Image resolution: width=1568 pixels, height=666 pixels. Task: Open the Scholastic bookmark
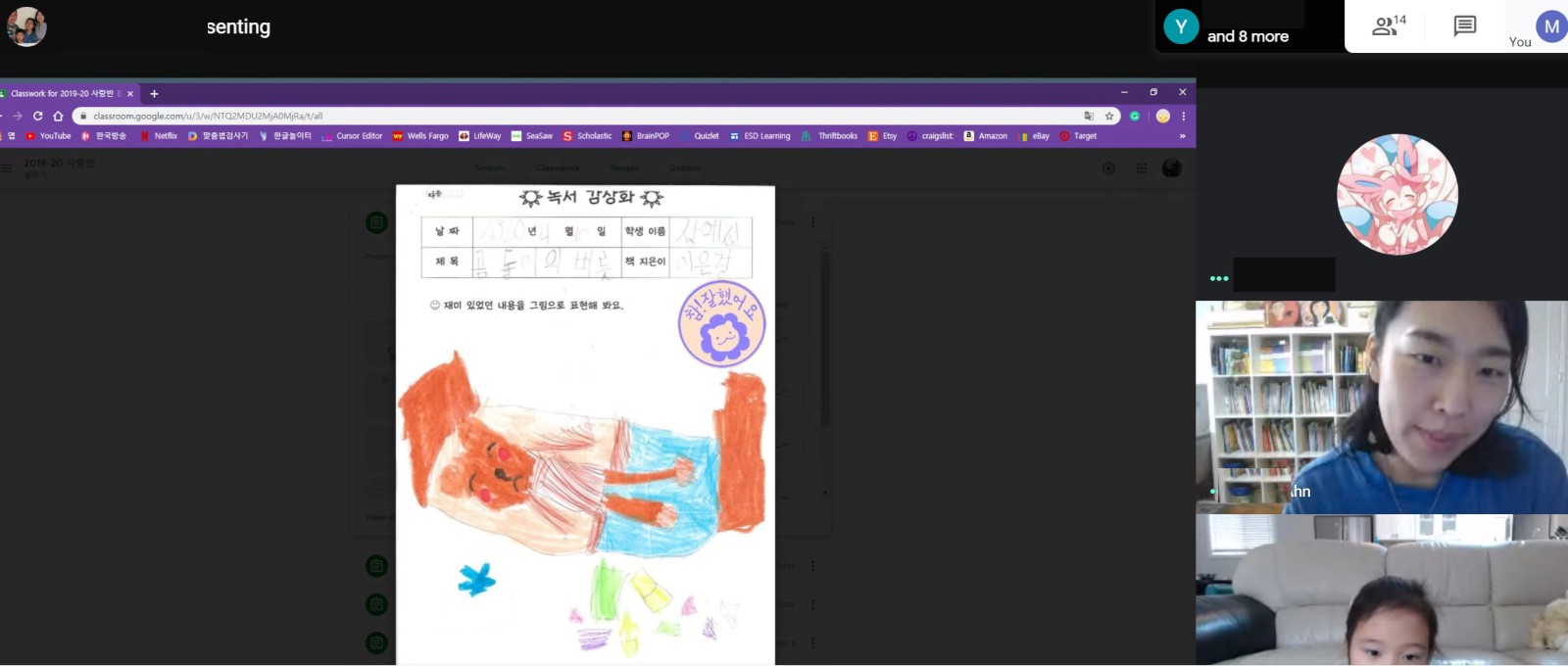[587, 136]
